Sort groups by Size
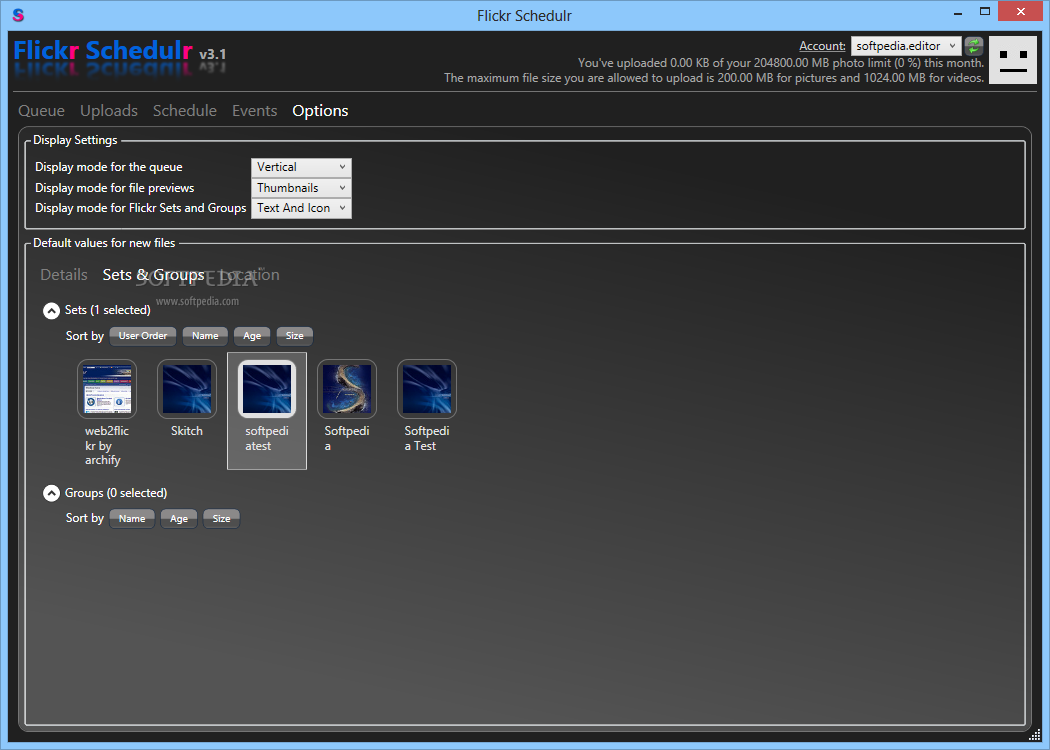The height and width of the screenshot is (750, 1050). pyautogui.click(x=222, y=519)
